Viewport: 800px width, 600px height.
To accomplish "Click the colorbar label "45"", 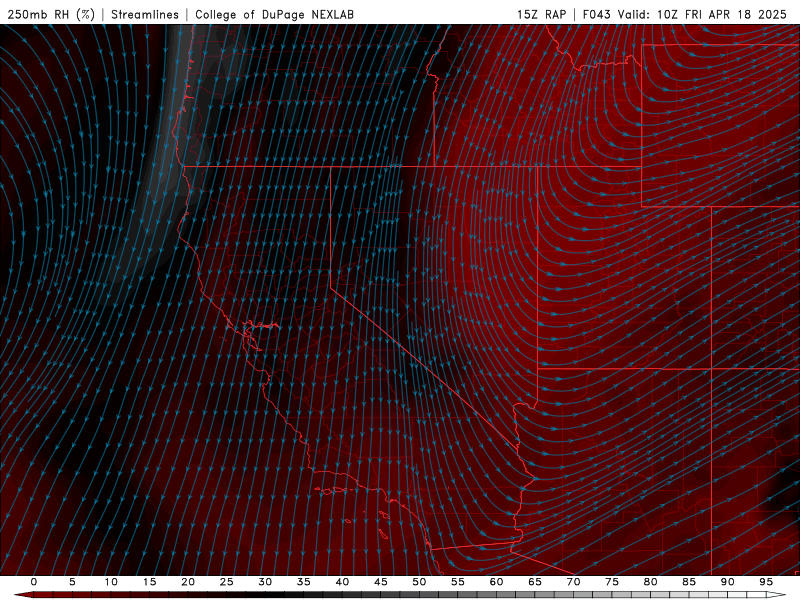I will click(381, 582).
